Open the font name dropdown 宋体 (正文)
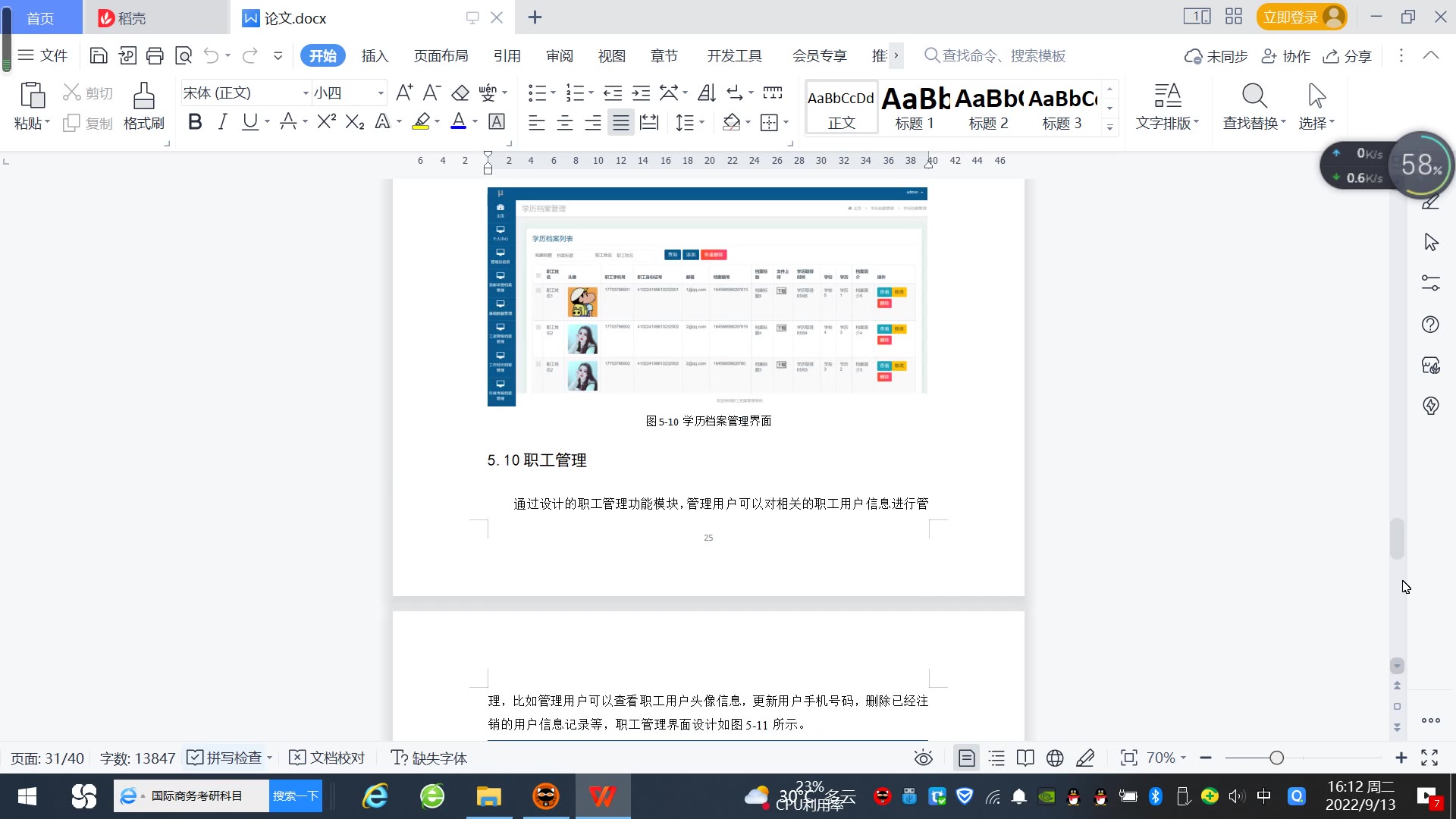Image resolution: width=1456 pixels, height=819 pixels. [x=306, y=93]
